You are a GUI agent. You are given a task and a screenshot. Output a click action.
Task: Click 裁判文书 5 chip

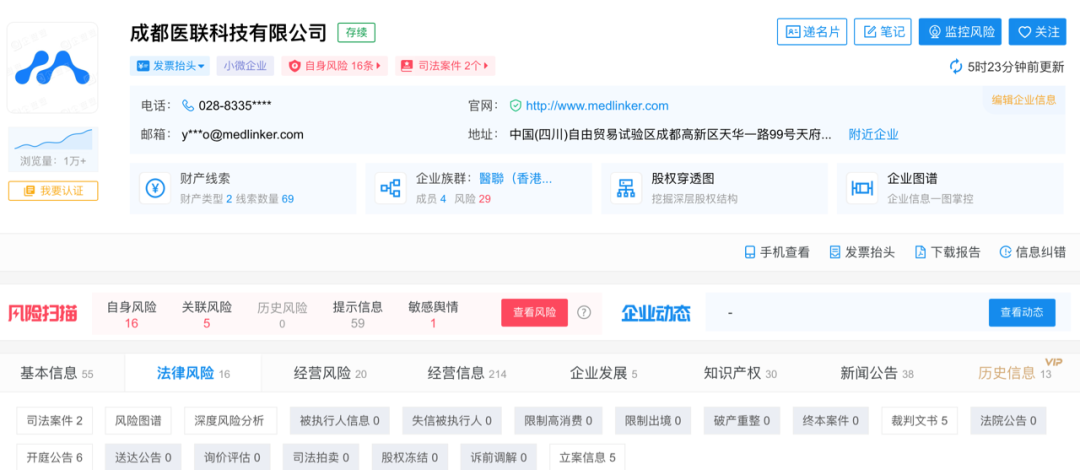(x=920, y=420)
